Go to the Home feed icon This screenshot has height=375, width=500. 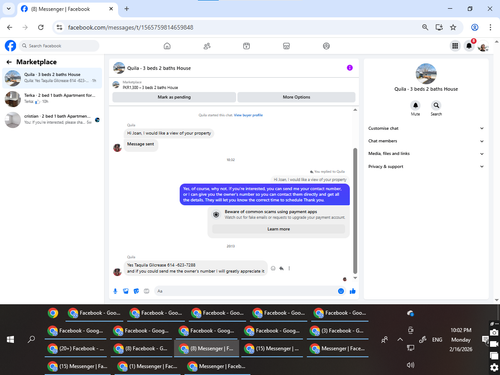coord(167,46)
